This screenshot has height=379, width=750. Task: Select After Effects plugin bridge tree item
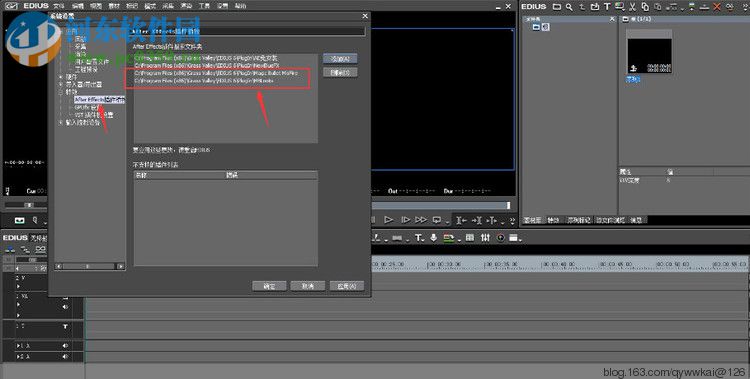pos(99,100)
